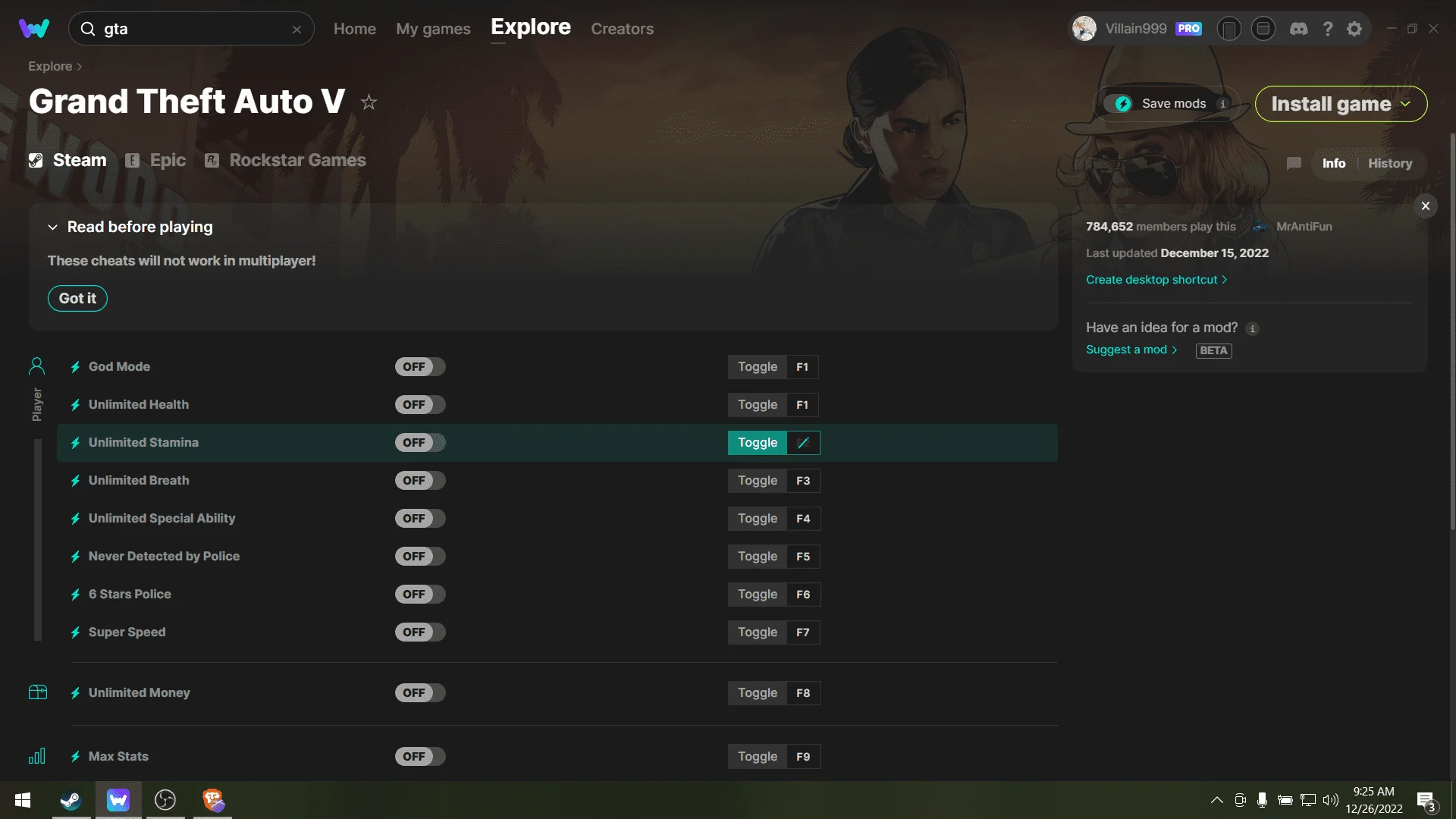Open comments chat icon near Info
Viewport: 1456px width, 819px height.
tap(1294, 163)
